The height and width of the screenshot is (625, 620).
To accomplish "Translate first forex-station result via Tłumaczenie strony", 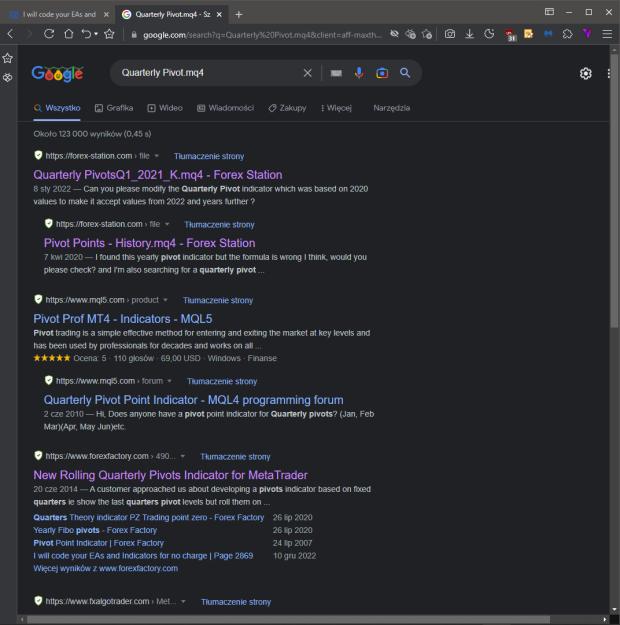I will (209, 156).
